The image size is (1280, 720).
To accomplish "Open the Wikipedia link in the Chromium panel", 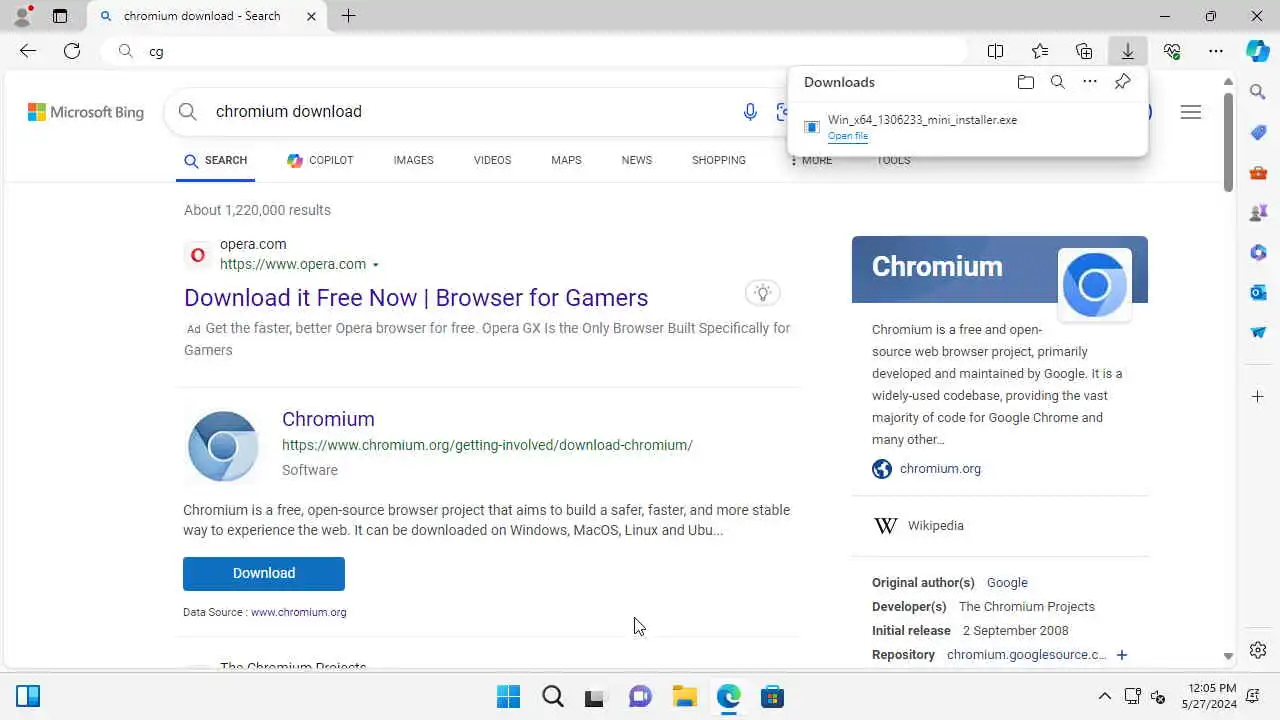I will [x=935, y=525].
